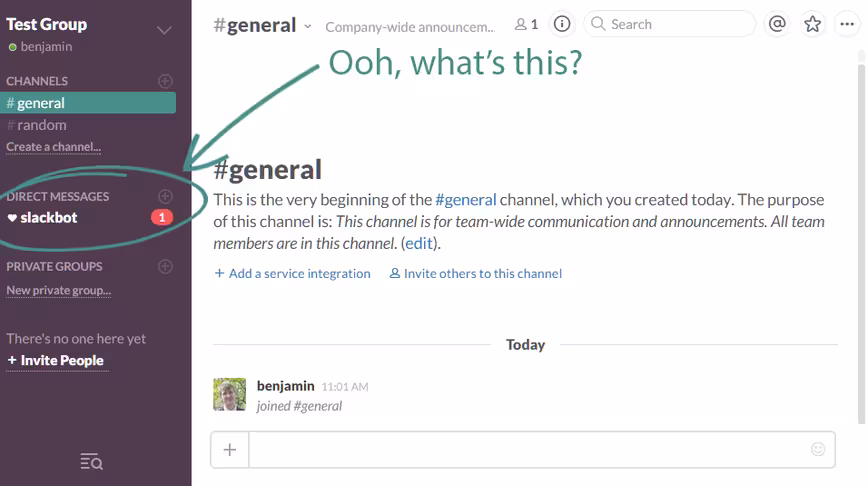Click the New private group link
868x486 pixels.
point(59,290)
